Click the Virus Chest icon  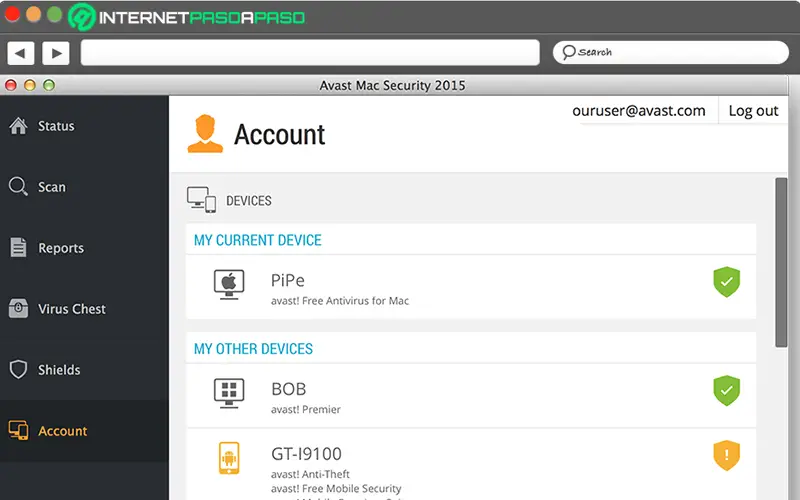(18, 309)
